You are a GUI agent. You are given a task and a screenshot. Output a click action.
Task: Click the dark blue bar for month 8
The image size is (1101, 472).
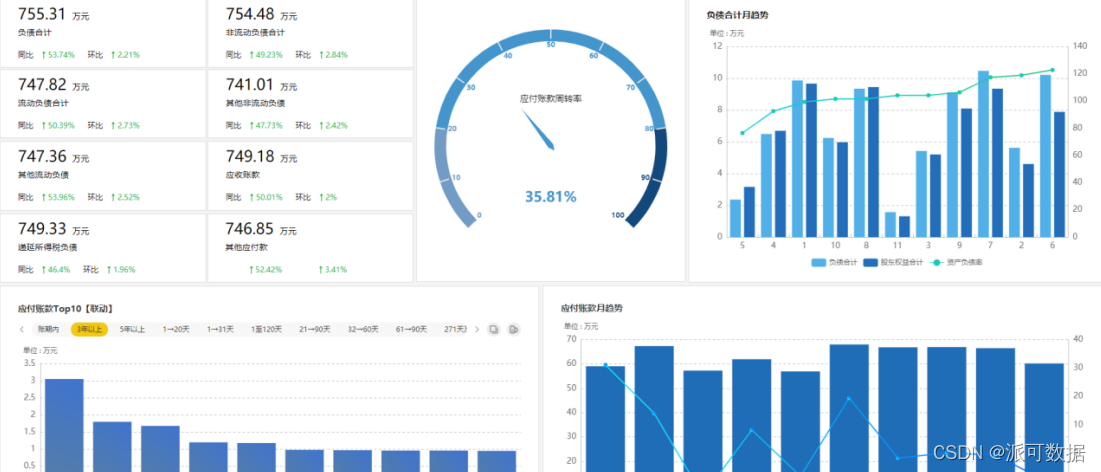[873, 162]
